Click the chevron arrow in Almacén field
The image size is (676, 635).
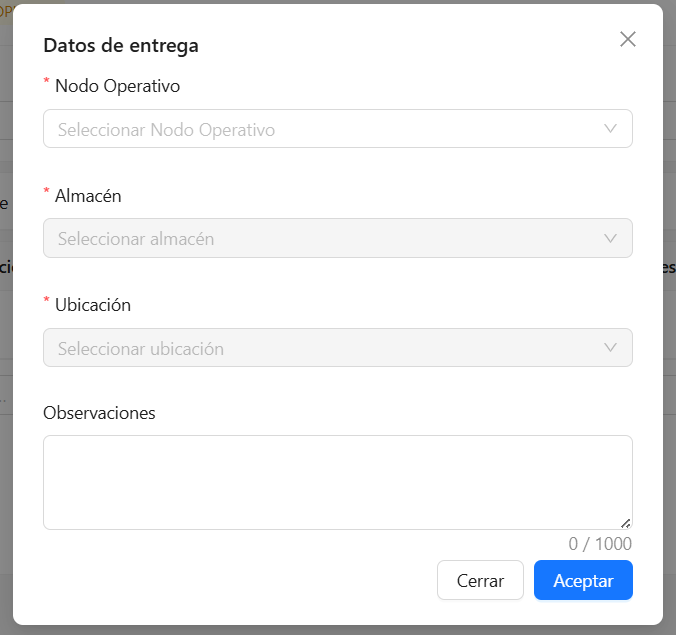(610, 238)
